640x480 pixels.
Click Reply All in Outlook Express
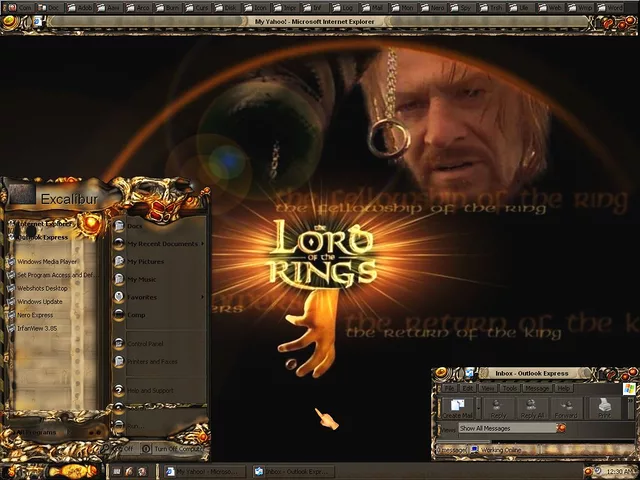[x=532, y=408]
